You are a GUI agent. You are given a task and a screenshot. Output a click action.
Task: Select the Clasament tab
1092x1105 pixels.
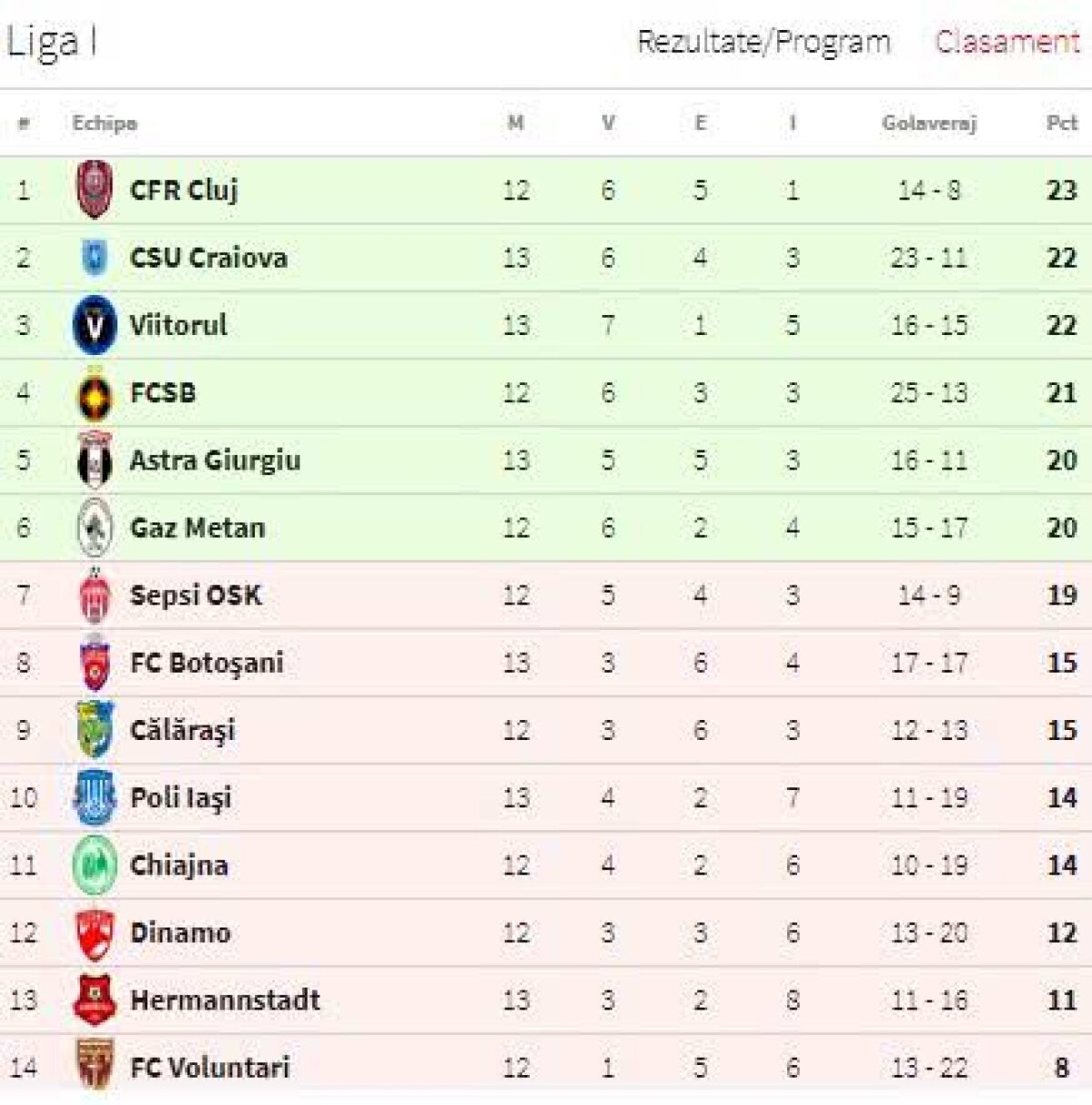[1007, 42]
